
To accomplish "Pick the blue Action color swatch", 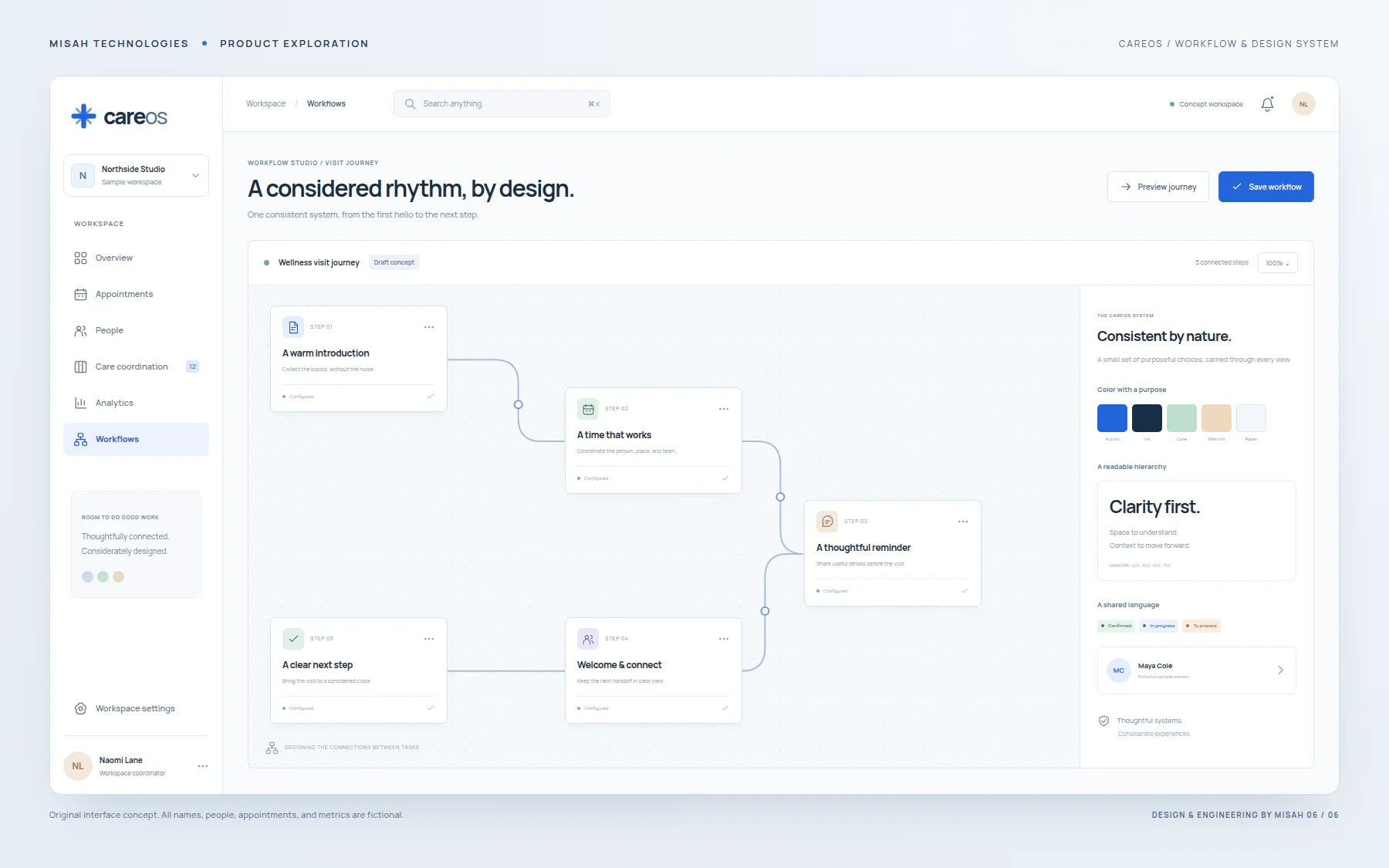I will pos(1112,418).
